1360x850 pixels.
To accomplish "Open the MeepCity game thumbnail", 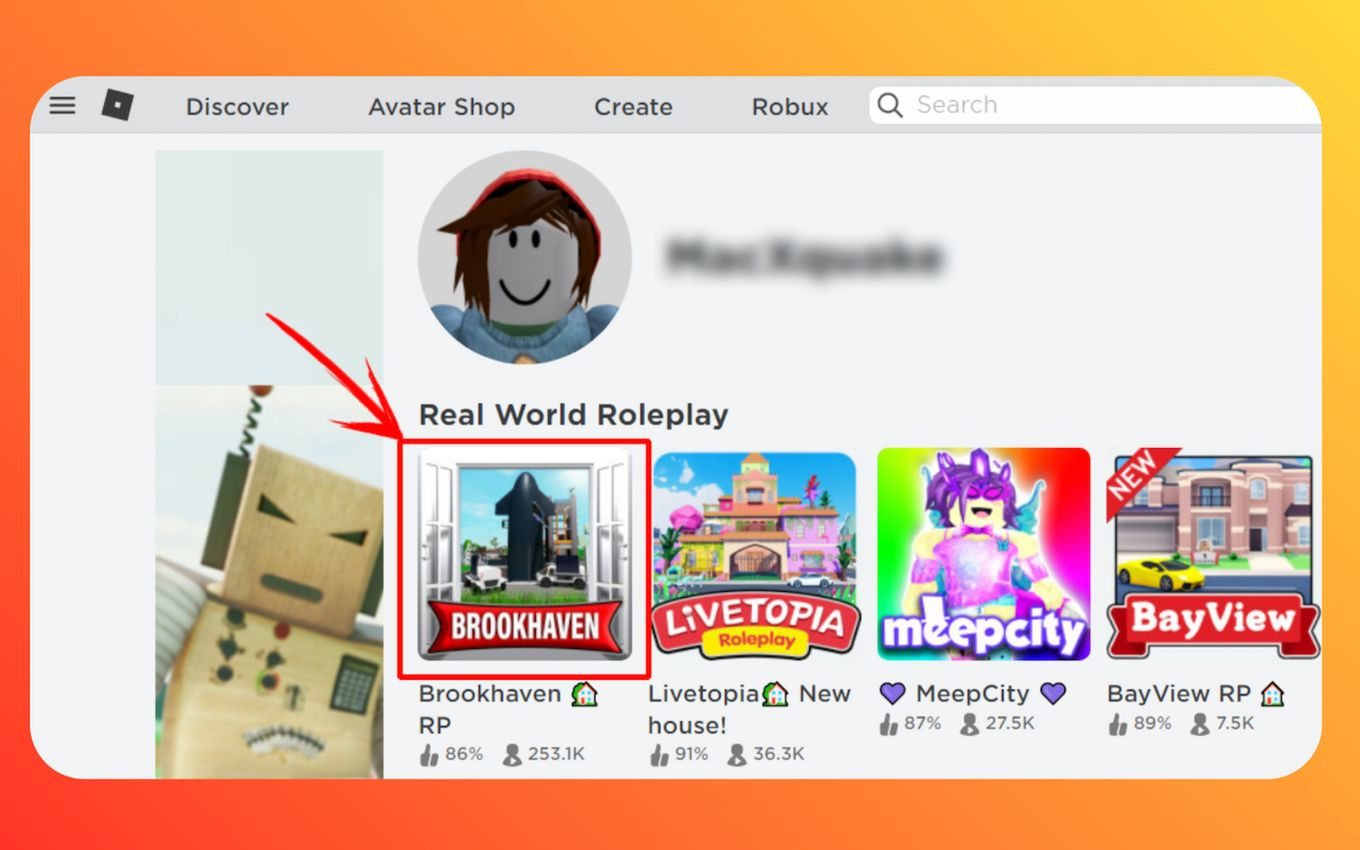I will 984,554.
